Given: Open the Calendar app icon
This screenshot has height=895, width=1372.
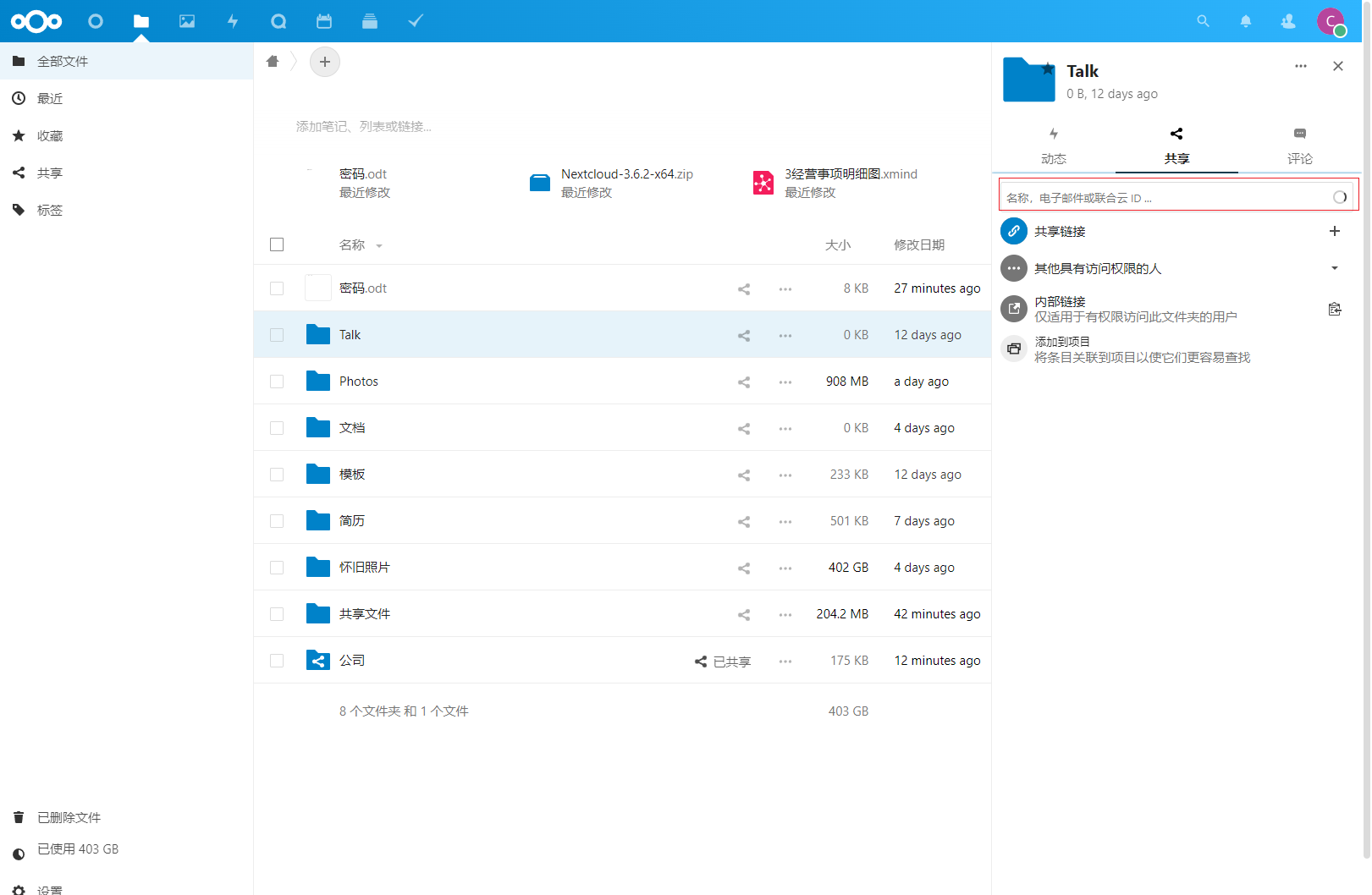Looking at the screenshot, I should pyautogui.click(x=324, y=21).
